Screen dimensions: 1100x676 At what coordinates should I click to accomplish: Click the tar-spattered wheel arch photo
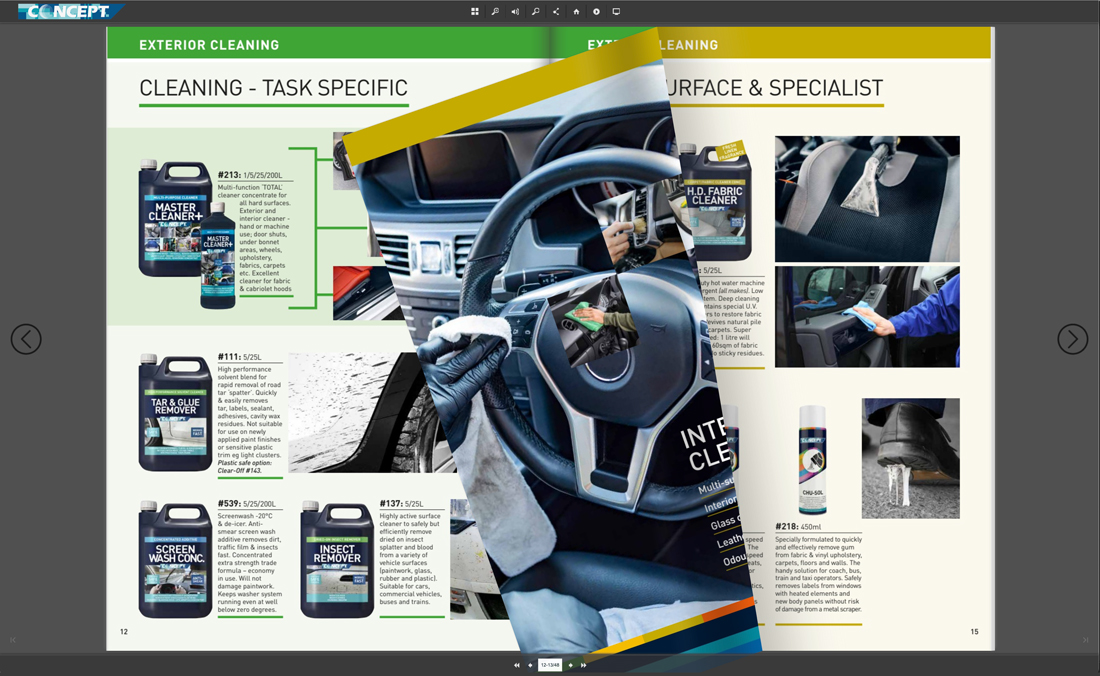click(x=365, y=412)
